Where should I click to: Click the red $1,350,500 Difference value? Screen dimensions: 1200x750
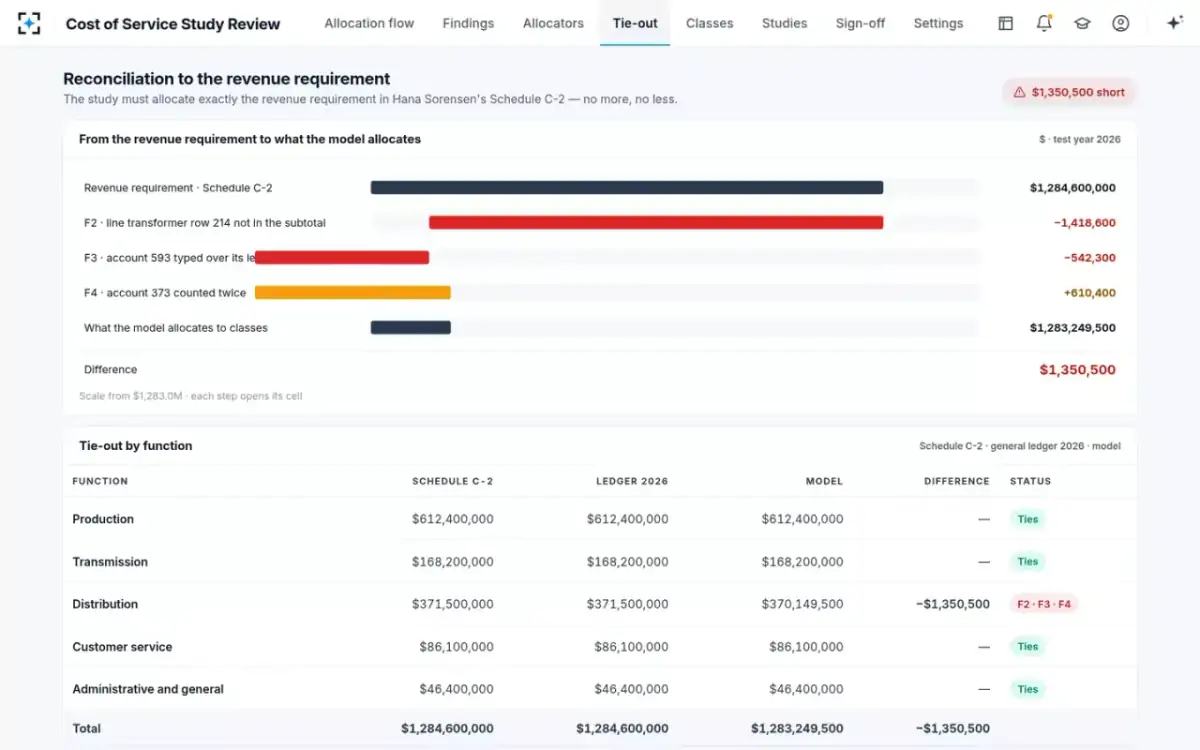click(x=1078, y=370)
